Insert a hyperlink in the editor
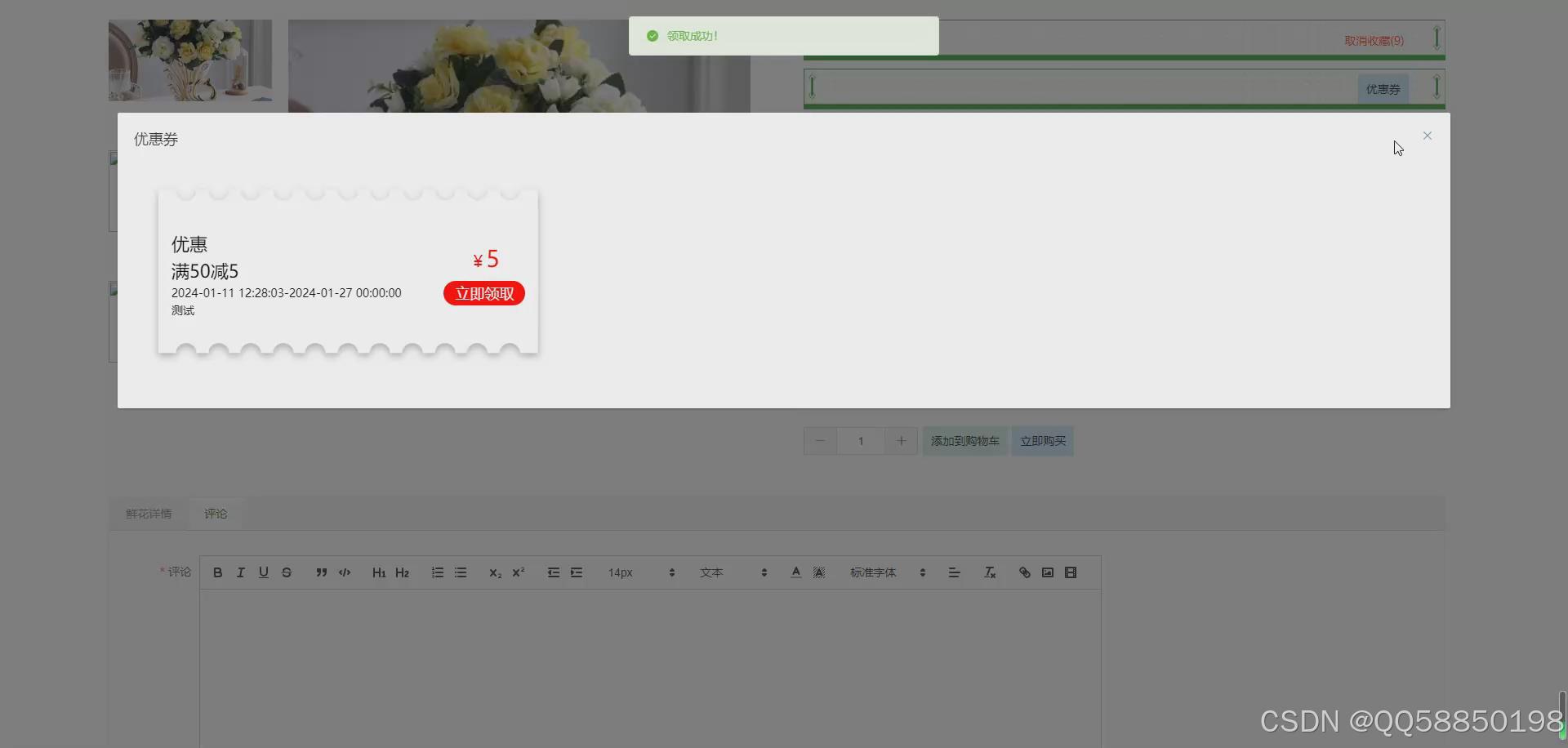The image size is (1568, 748). point(1024,572)
